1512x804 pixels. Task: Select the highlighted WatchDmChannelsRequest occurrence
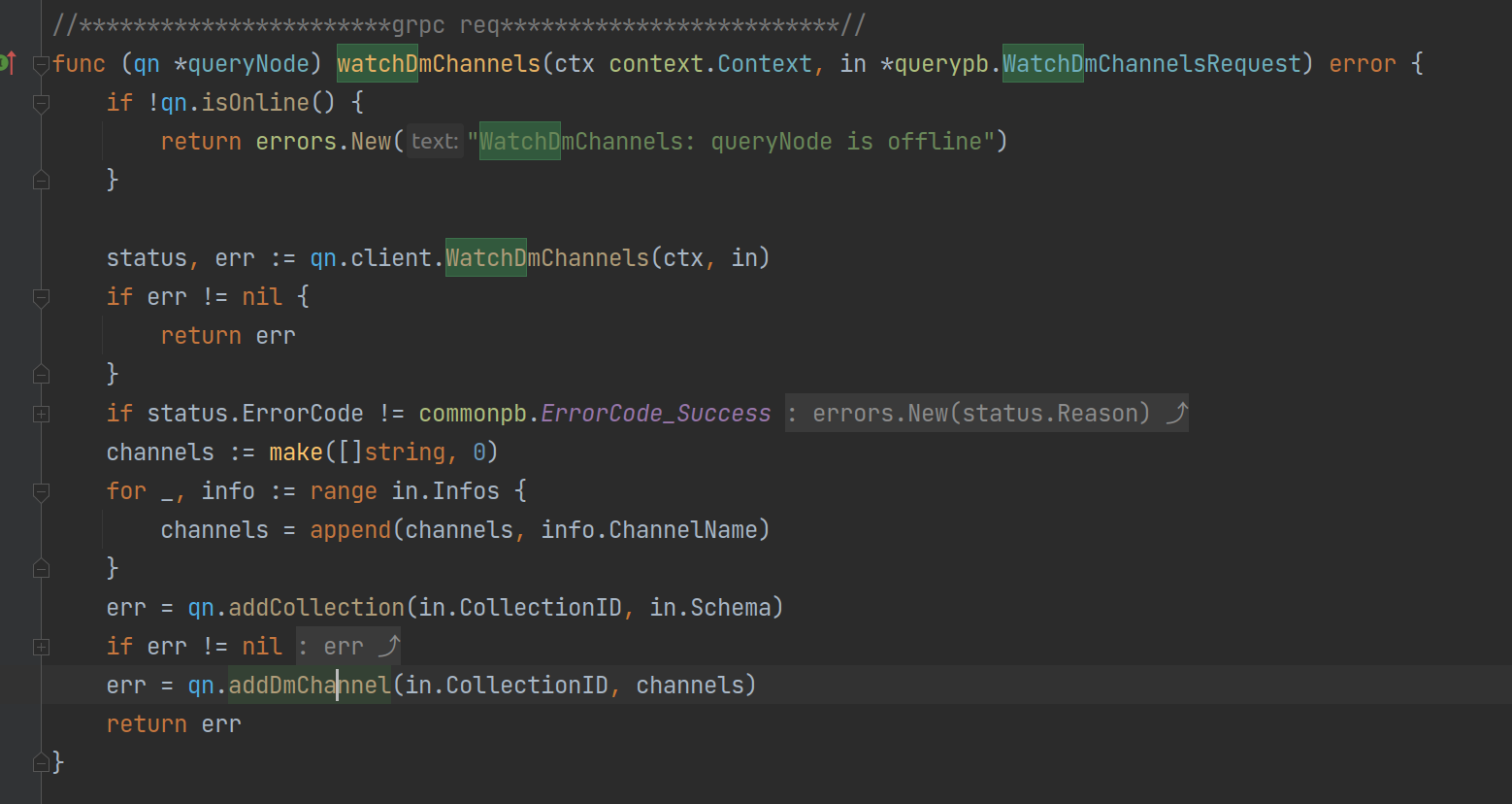click(x=1043, y=62)
